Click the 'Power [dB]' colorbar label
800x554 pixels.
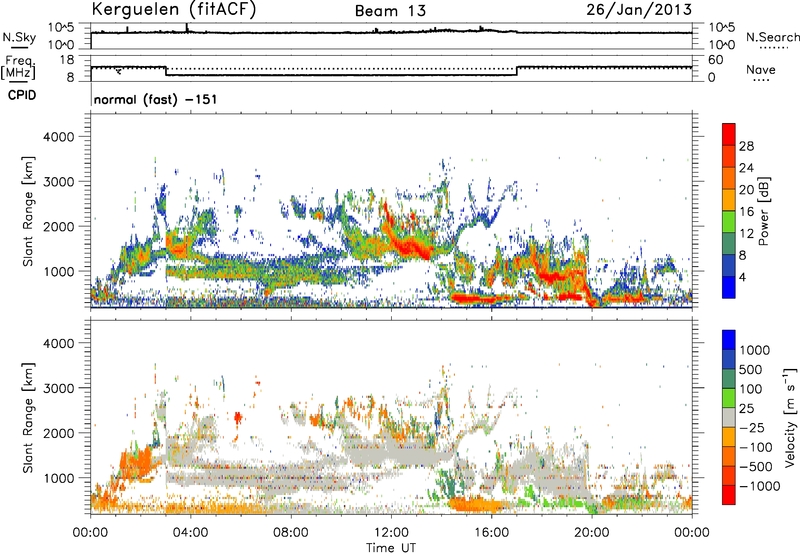click(x=763, y=211)
